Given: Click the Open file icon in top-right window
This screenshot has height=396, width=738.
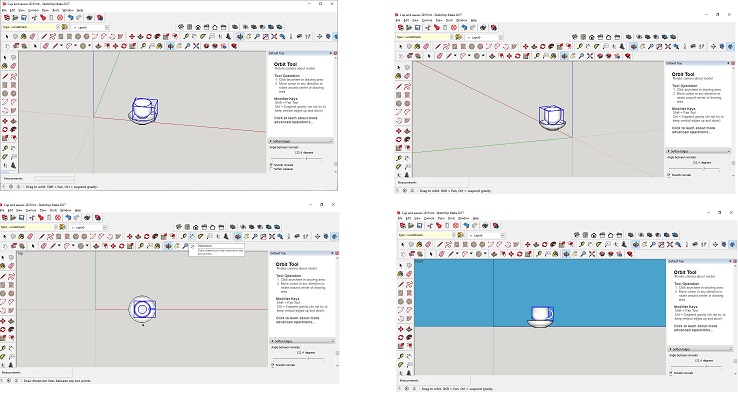Looking at the screenshot, I should 409,27.
